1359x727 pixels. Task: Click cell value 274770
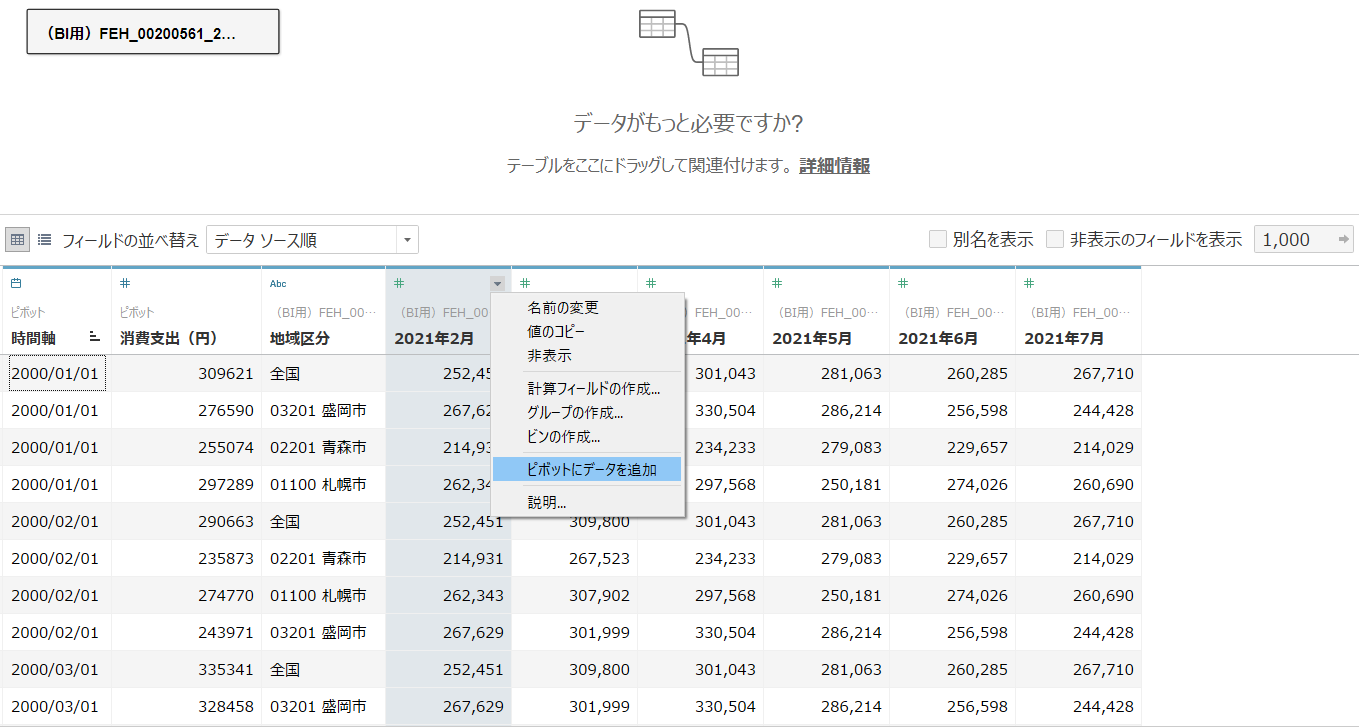point(225,596)
